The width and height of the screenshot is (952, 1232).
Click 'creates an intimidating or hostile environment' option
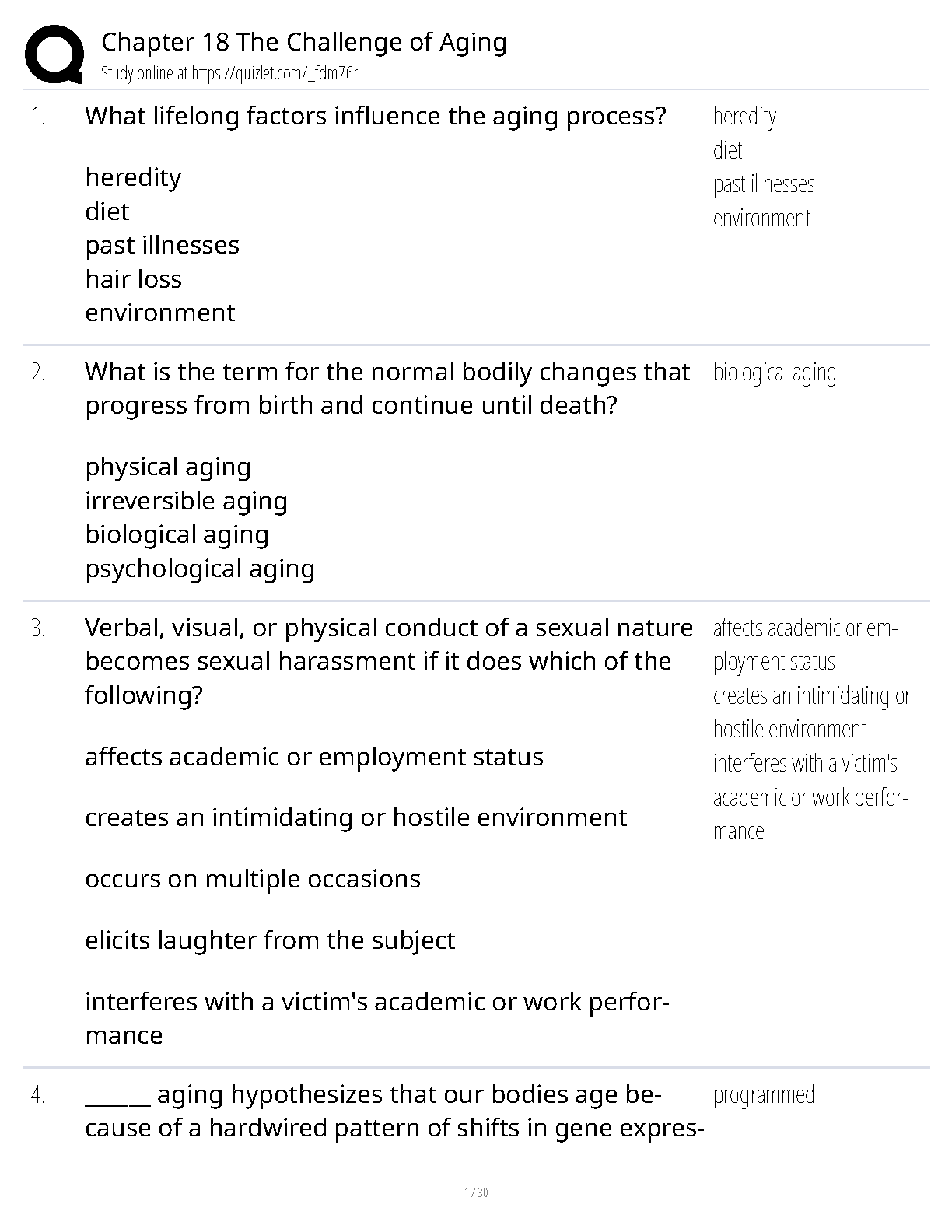coord(355,817)
